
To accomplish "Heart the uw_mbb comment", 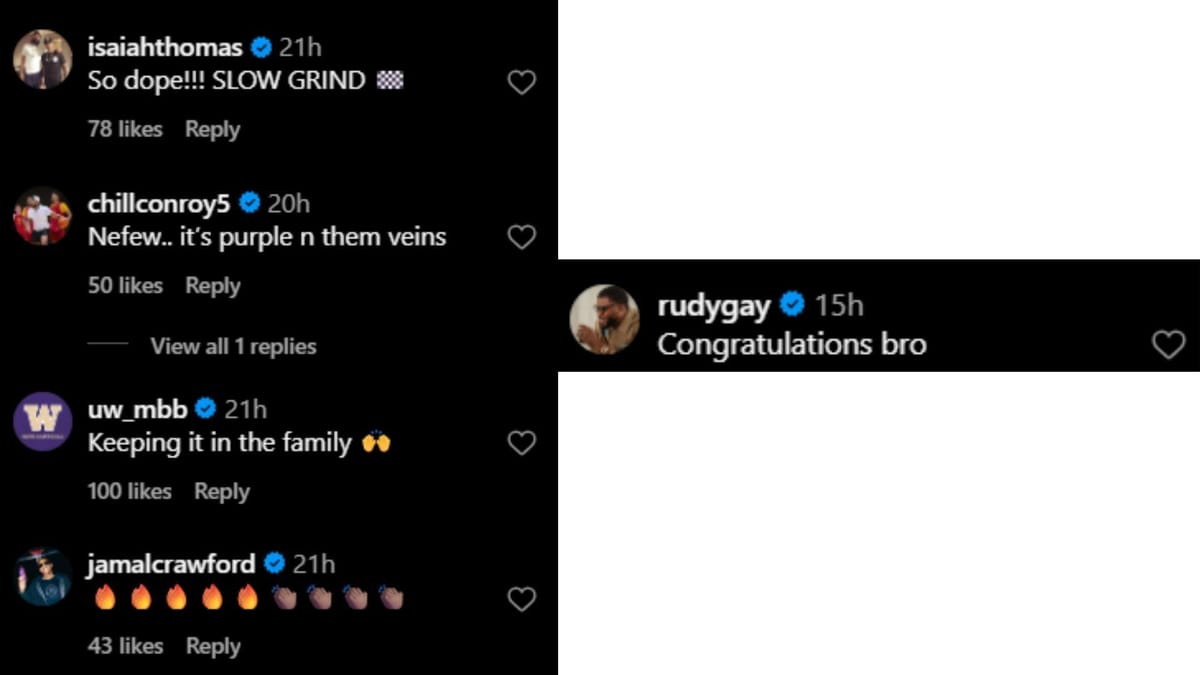I will click(x=522, y=443).
